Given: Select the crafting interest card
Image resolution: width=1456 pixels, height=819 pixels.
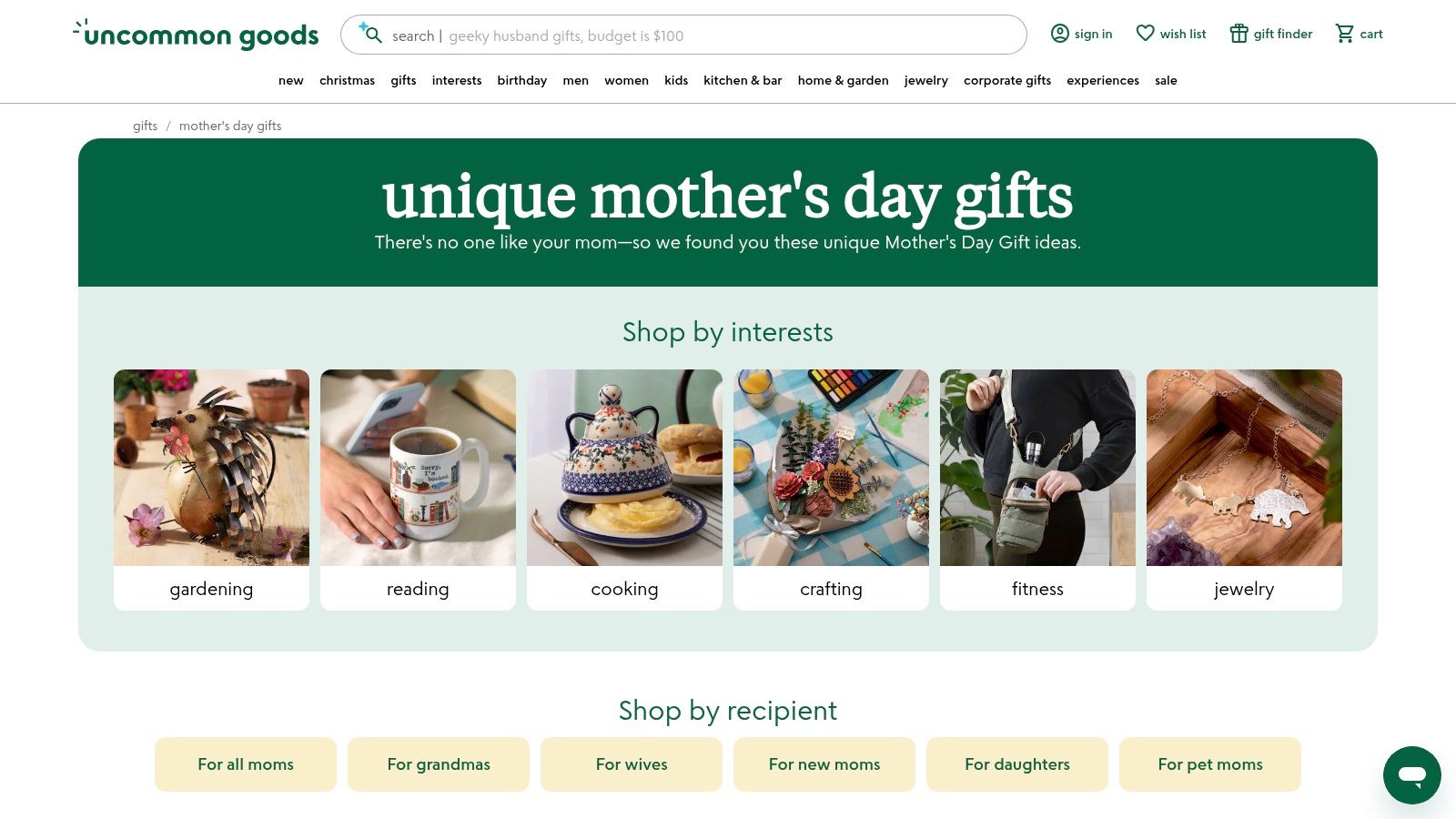Looking at the screenshot, I should (831, 490).
